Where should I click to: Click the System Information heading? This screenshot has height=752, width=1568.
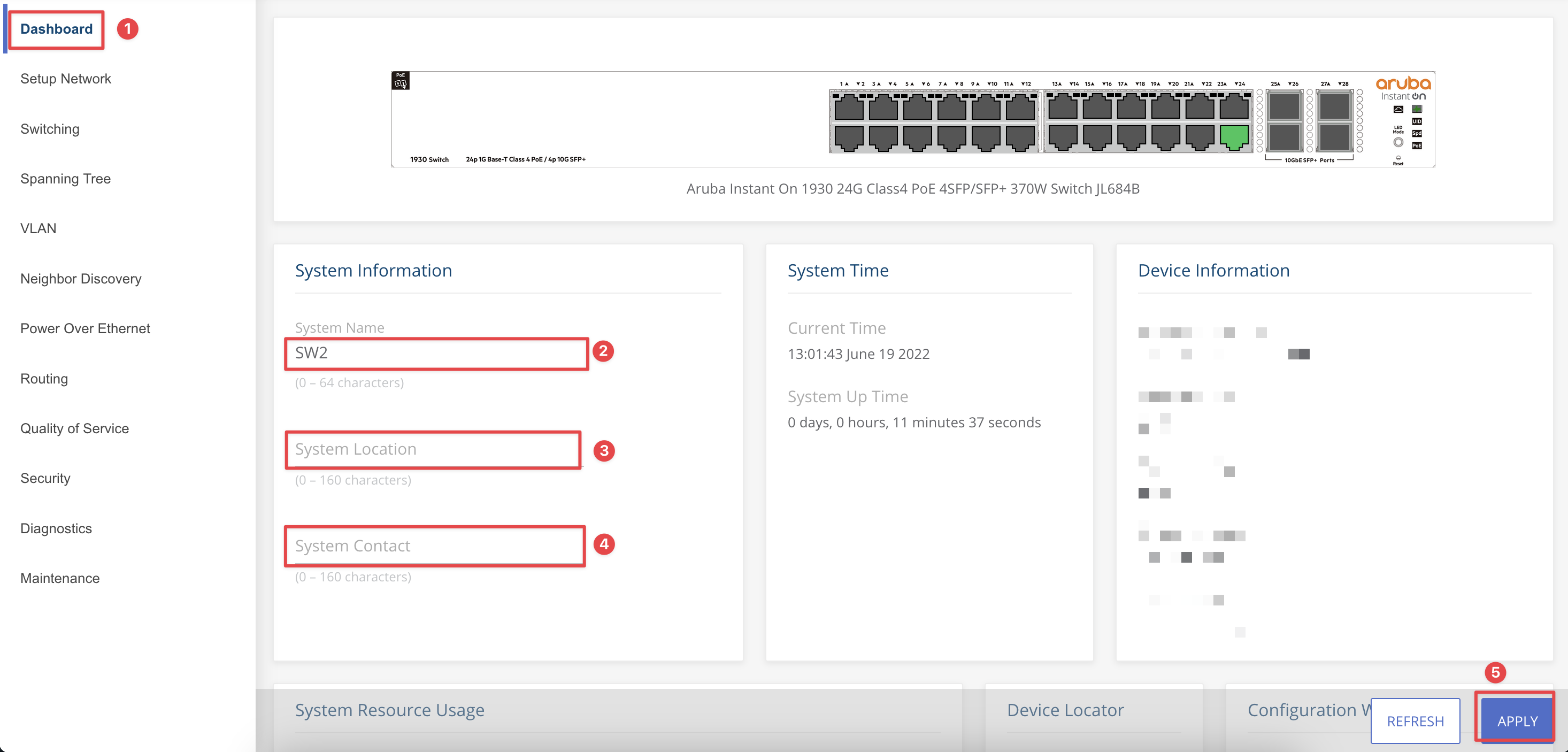pyautogui.click(x=373, y=270)
